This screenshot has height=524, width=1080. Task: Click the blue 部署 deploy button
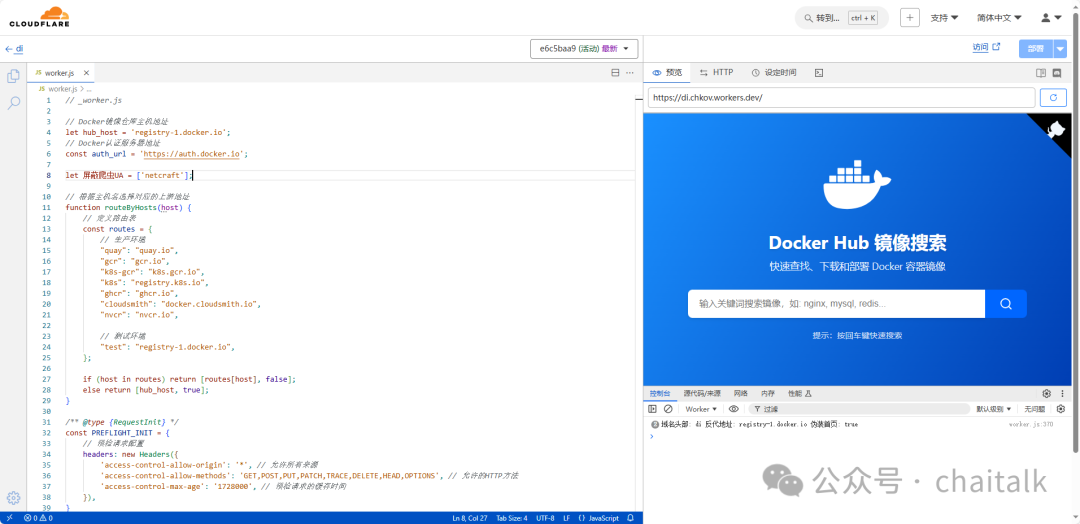pos(1035,48)
